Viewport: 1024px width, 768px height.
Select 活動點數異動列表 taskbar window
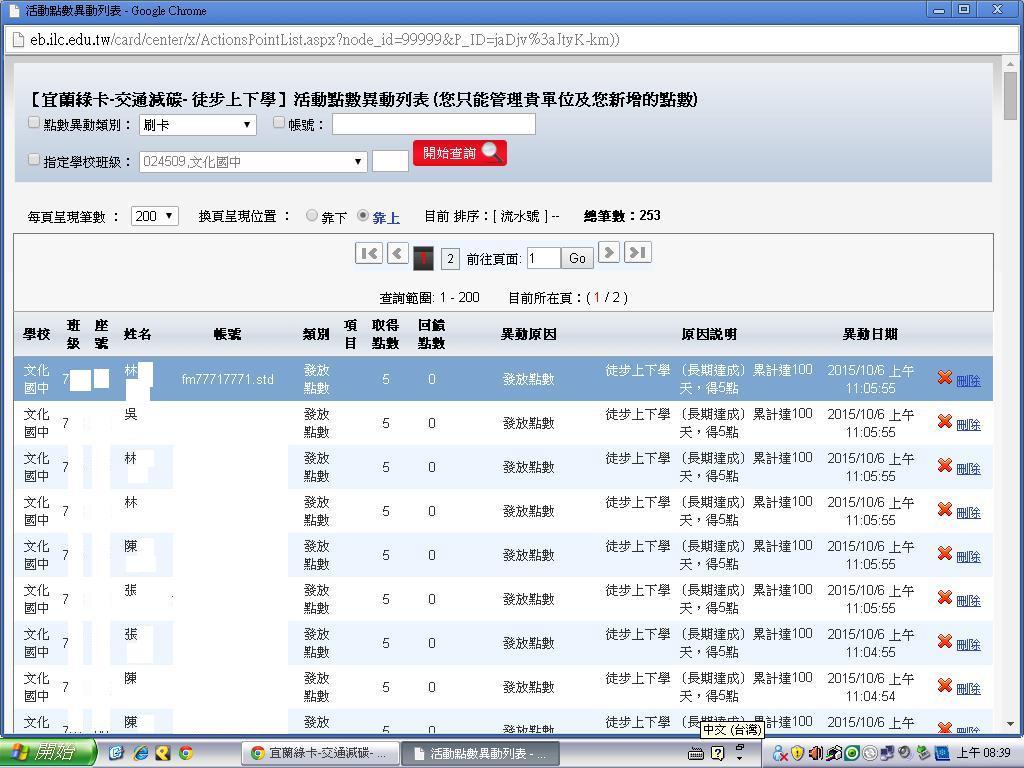click(480, 753)
